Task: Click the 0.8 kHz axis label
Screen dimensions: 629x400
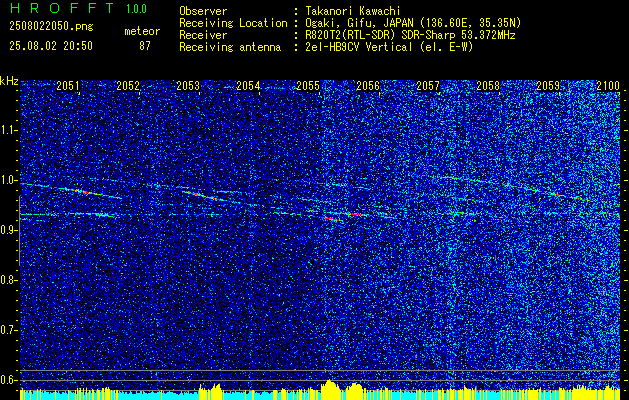Action: click(8, 280)
